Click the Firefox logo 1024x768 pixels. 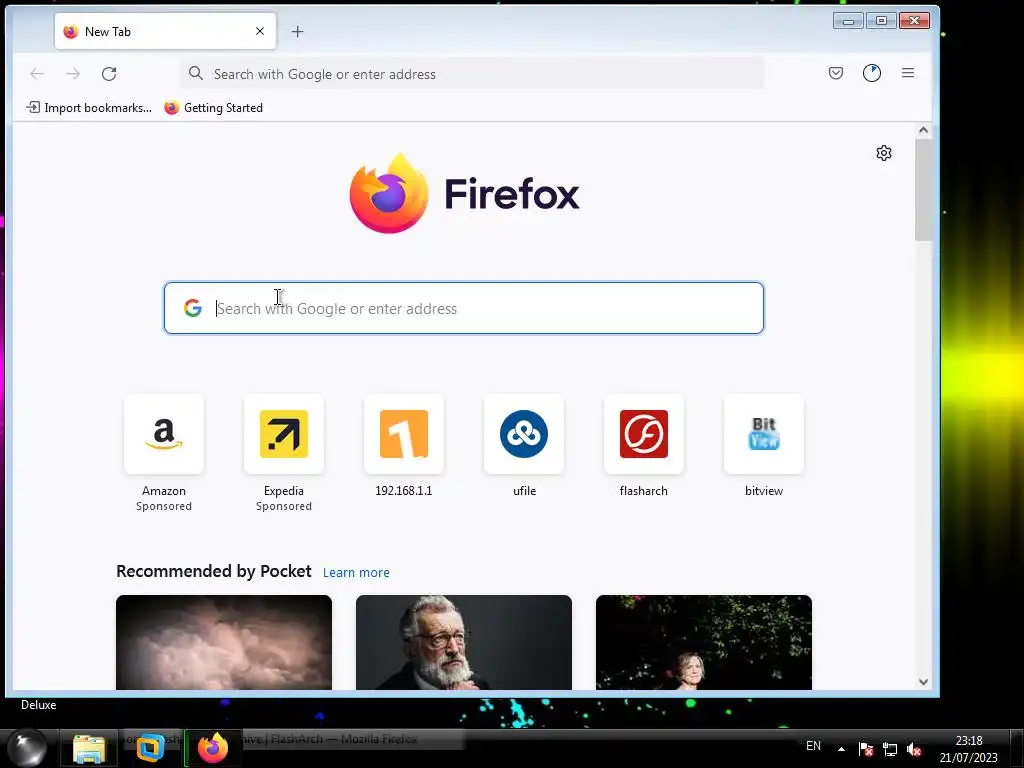[x=464, y=194]
